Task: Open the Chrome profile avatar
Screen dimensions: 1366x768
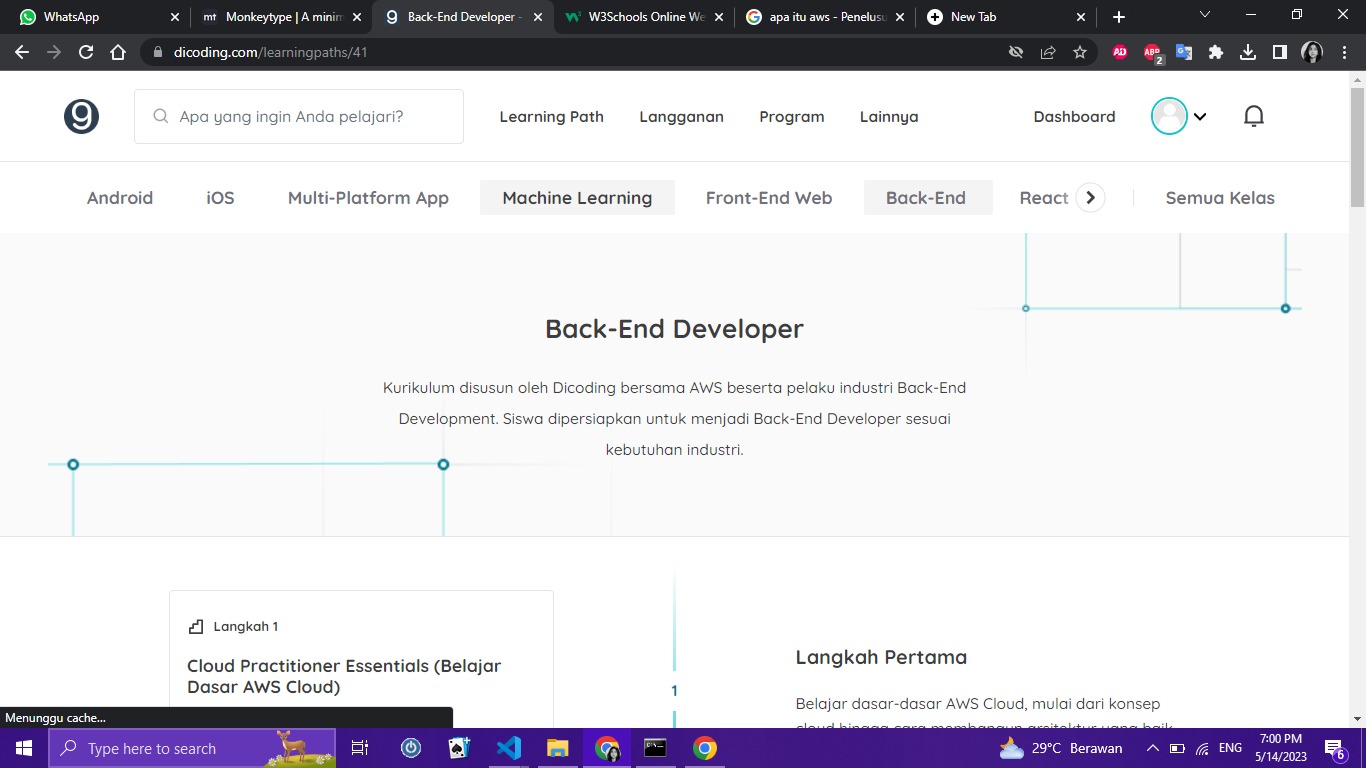Action: pyautogui.click(x=1312, y=52)
